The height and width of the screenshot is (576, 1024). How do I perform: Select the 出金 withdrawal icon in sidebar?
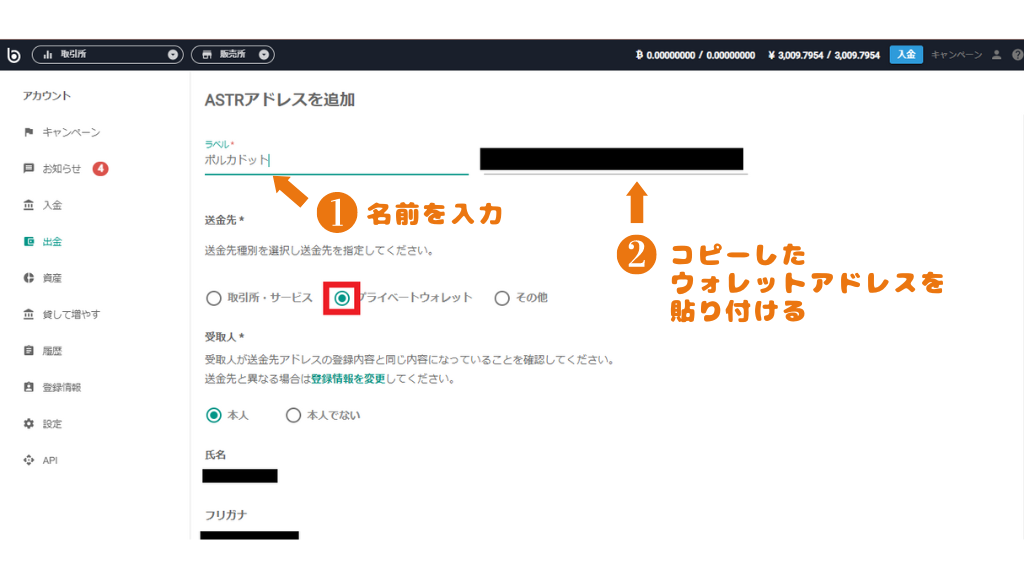point(29,241)
